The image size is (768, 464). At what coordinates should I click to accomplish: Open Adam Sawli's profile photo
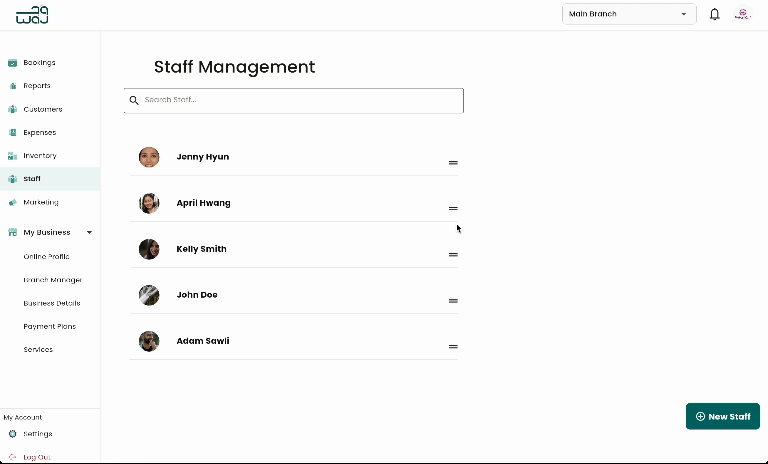pyautogui.click(x=149, y=341)
